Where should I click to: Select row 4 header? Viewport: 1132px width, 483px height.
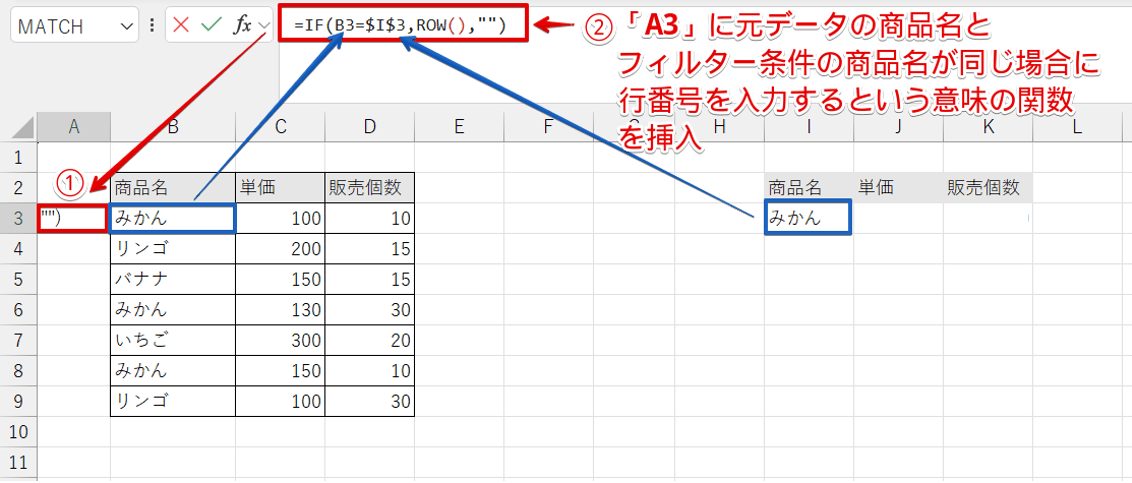pyautogui.click(x=19, y=248)
